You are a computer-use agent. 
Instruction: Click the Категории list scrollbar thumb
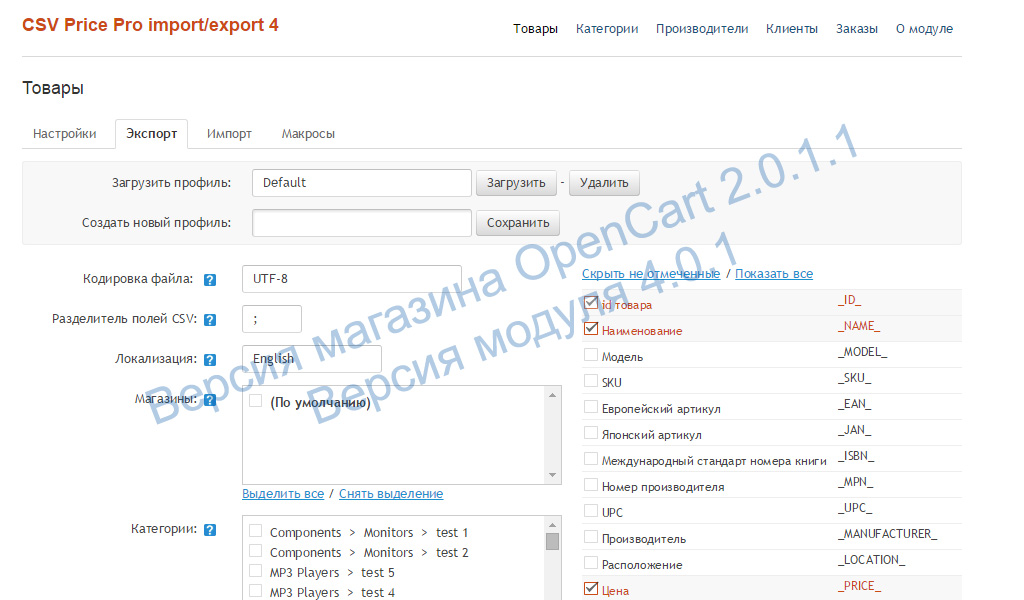(x=552, y=542)
